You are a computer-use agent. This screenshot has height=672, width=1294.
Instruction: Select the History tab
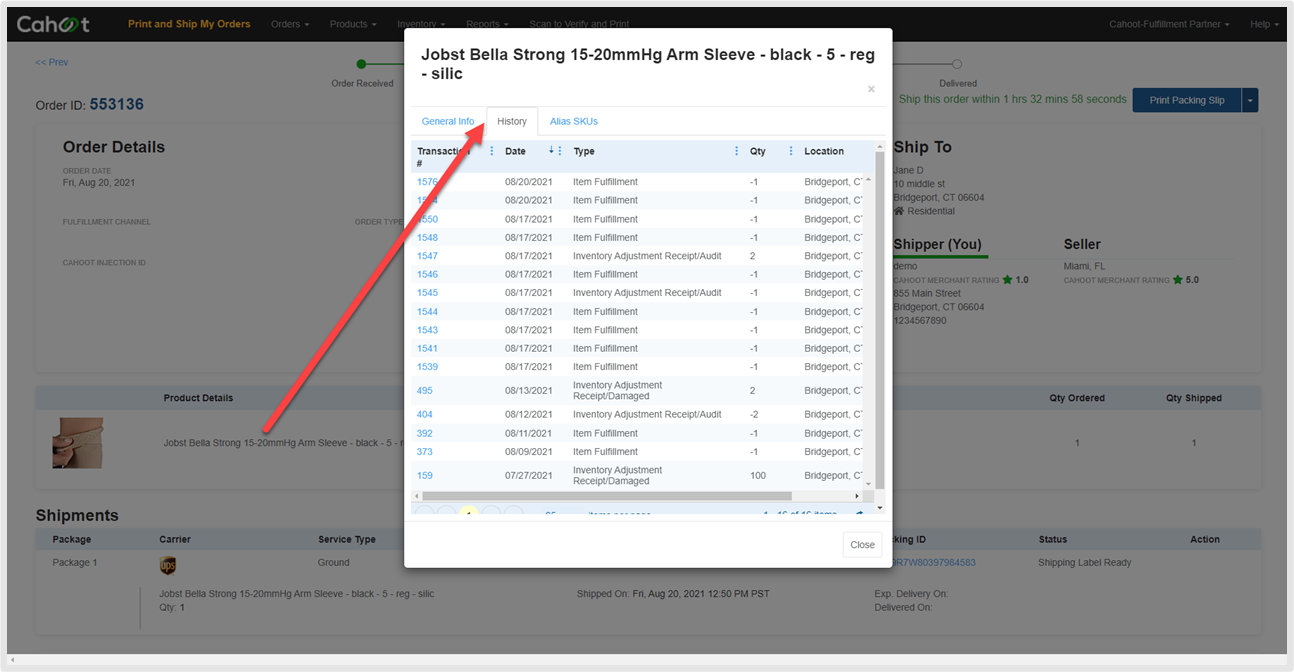click(x=512, y=121)
